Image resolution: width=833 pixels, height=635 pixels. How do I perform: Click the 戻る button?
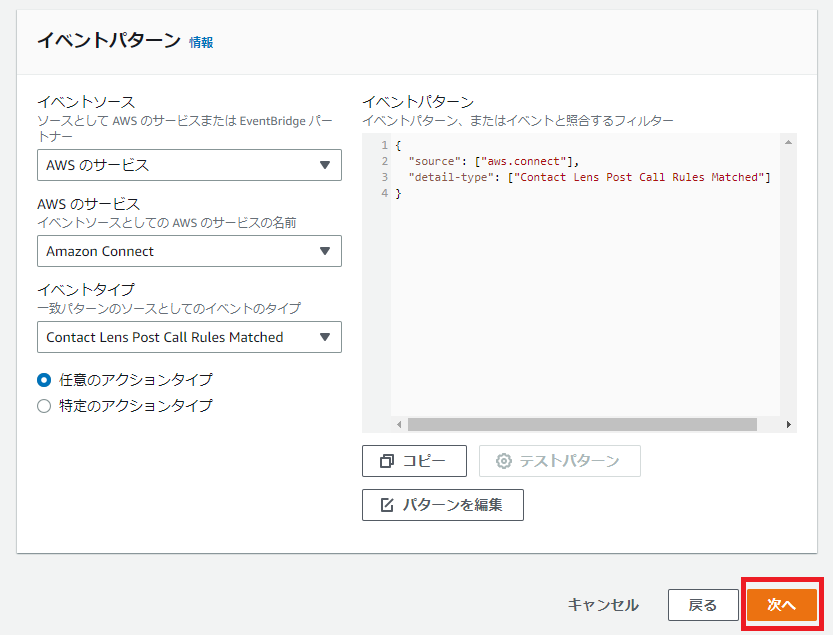tap(703, 605)
